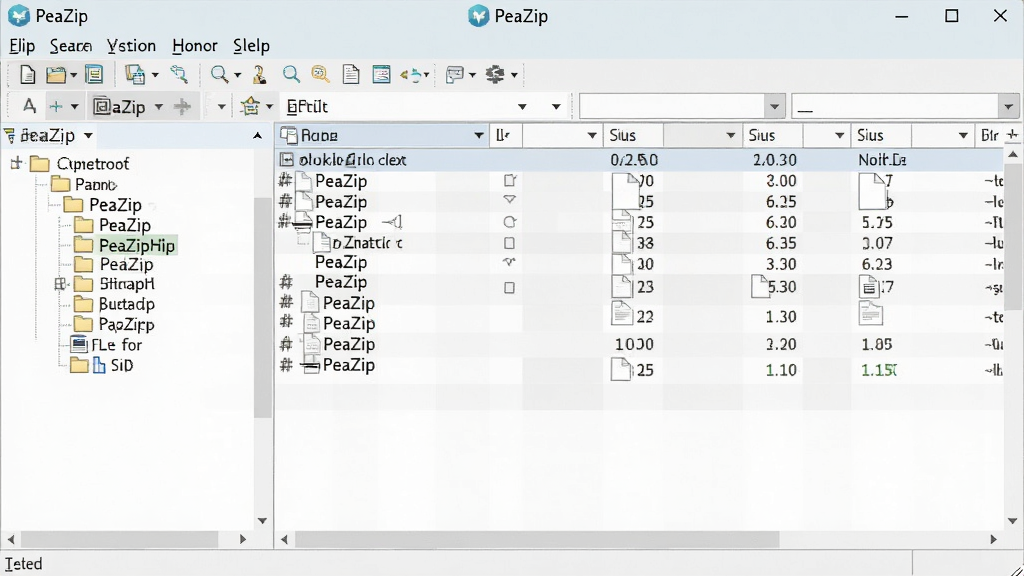Open the Rape column header dropdown
1024x576 pixels.
pyautogui.click(x=479, y=135)
